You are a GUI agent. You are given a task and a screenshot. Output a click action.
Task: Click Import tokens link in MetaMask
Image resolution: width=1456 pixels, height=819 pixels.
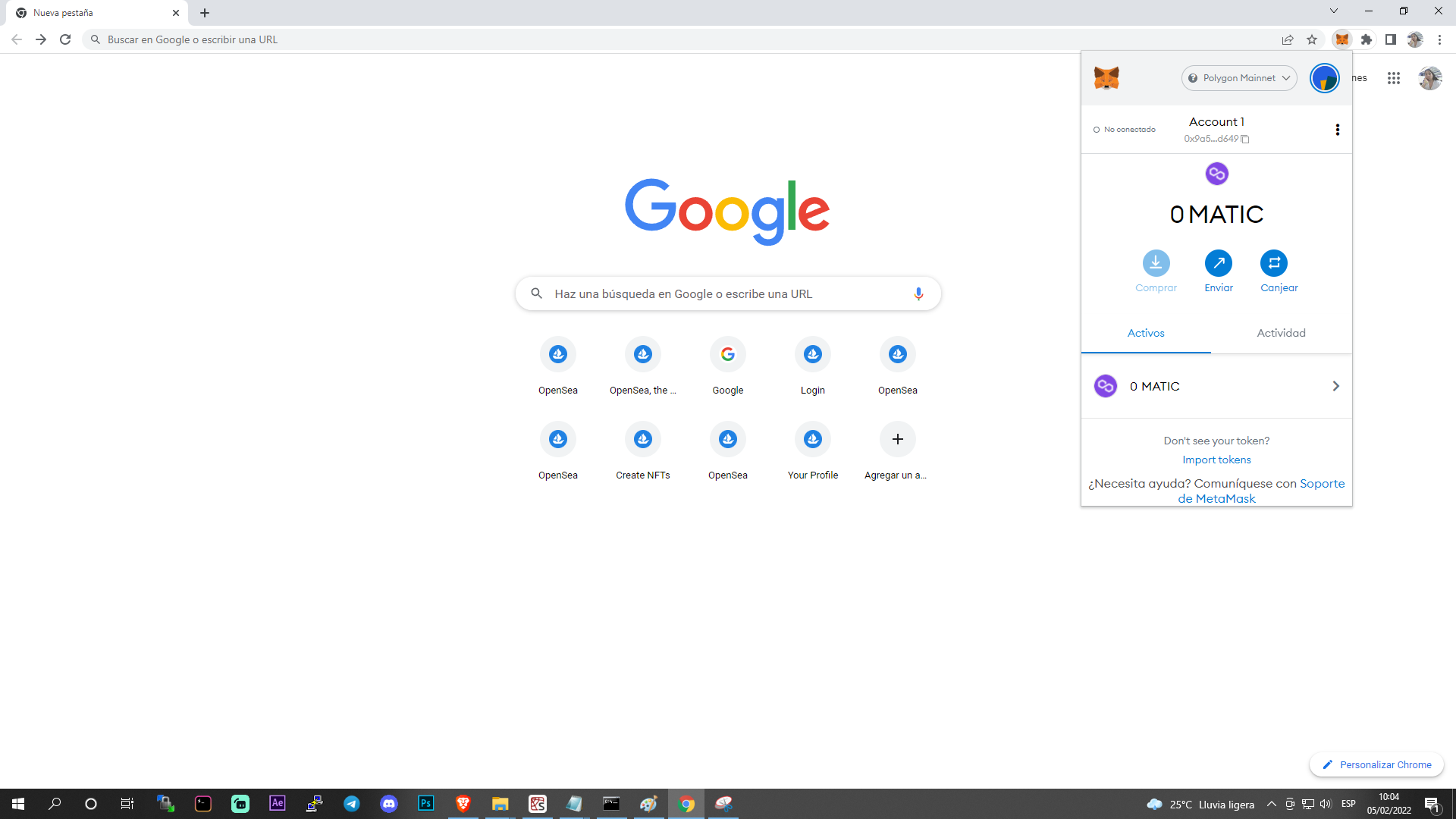(1216, 459)
